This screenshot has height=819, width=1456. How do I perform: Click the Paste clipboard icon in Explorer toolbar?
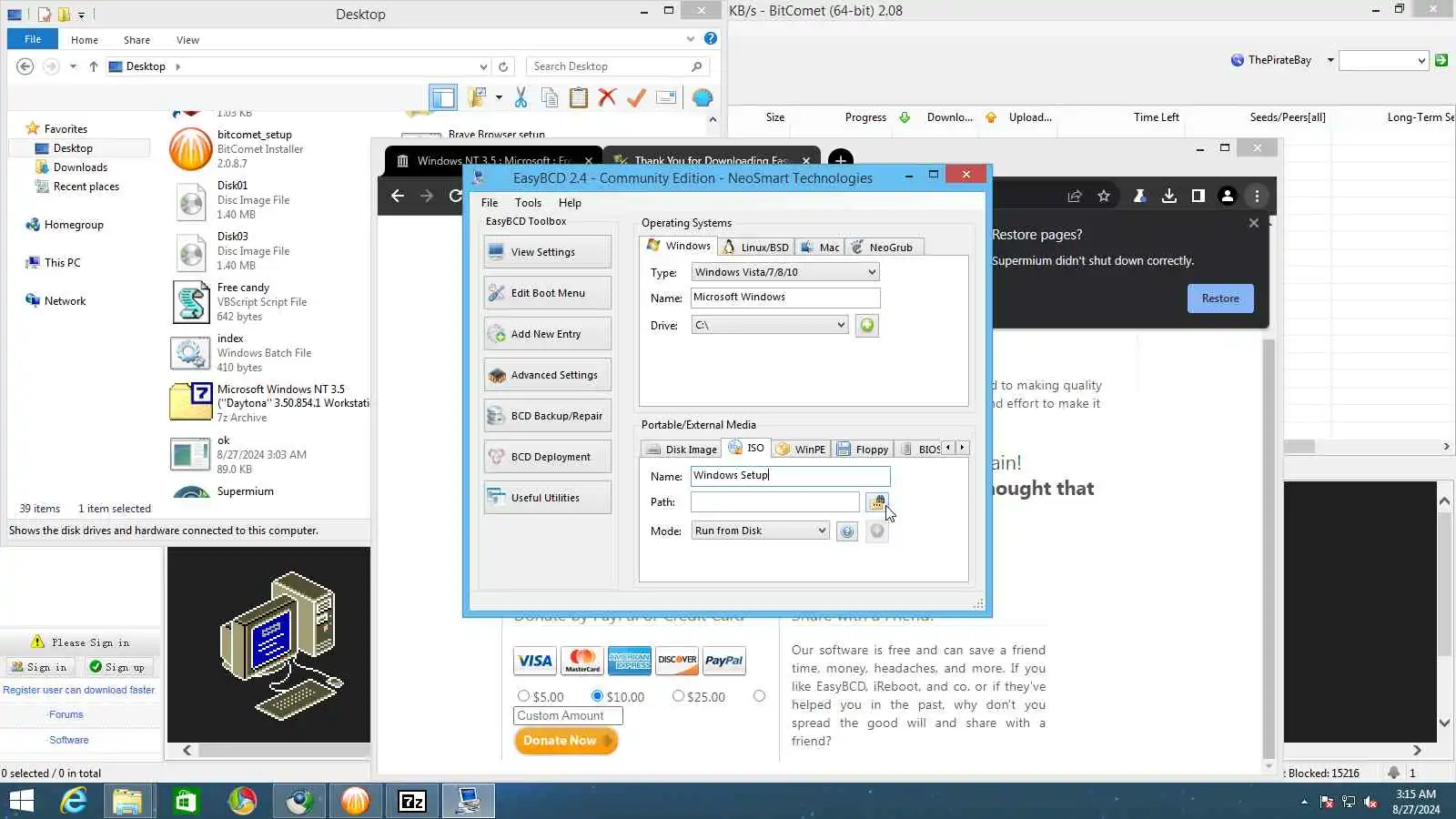click(579, 97)
